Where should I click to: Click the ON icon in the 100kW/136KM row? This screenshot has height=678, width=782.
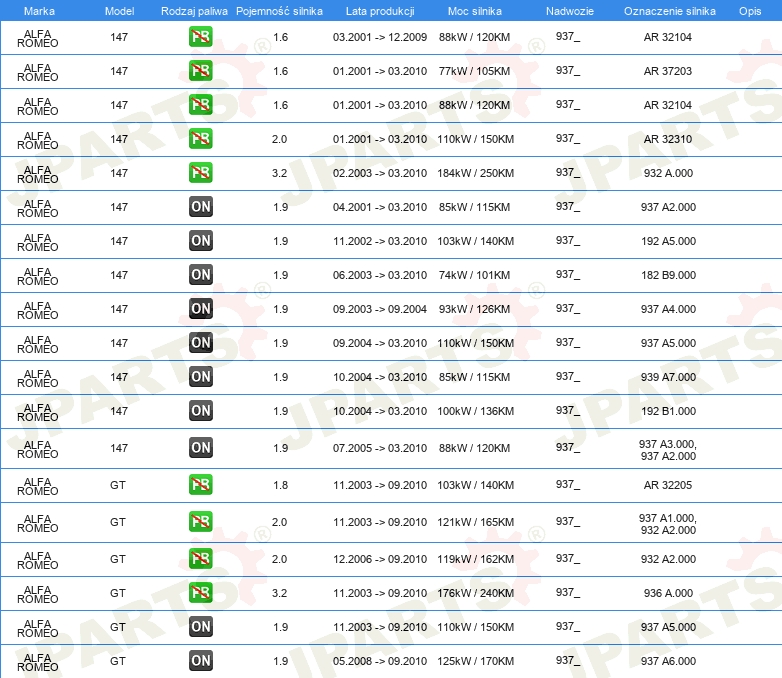[200, 411]
